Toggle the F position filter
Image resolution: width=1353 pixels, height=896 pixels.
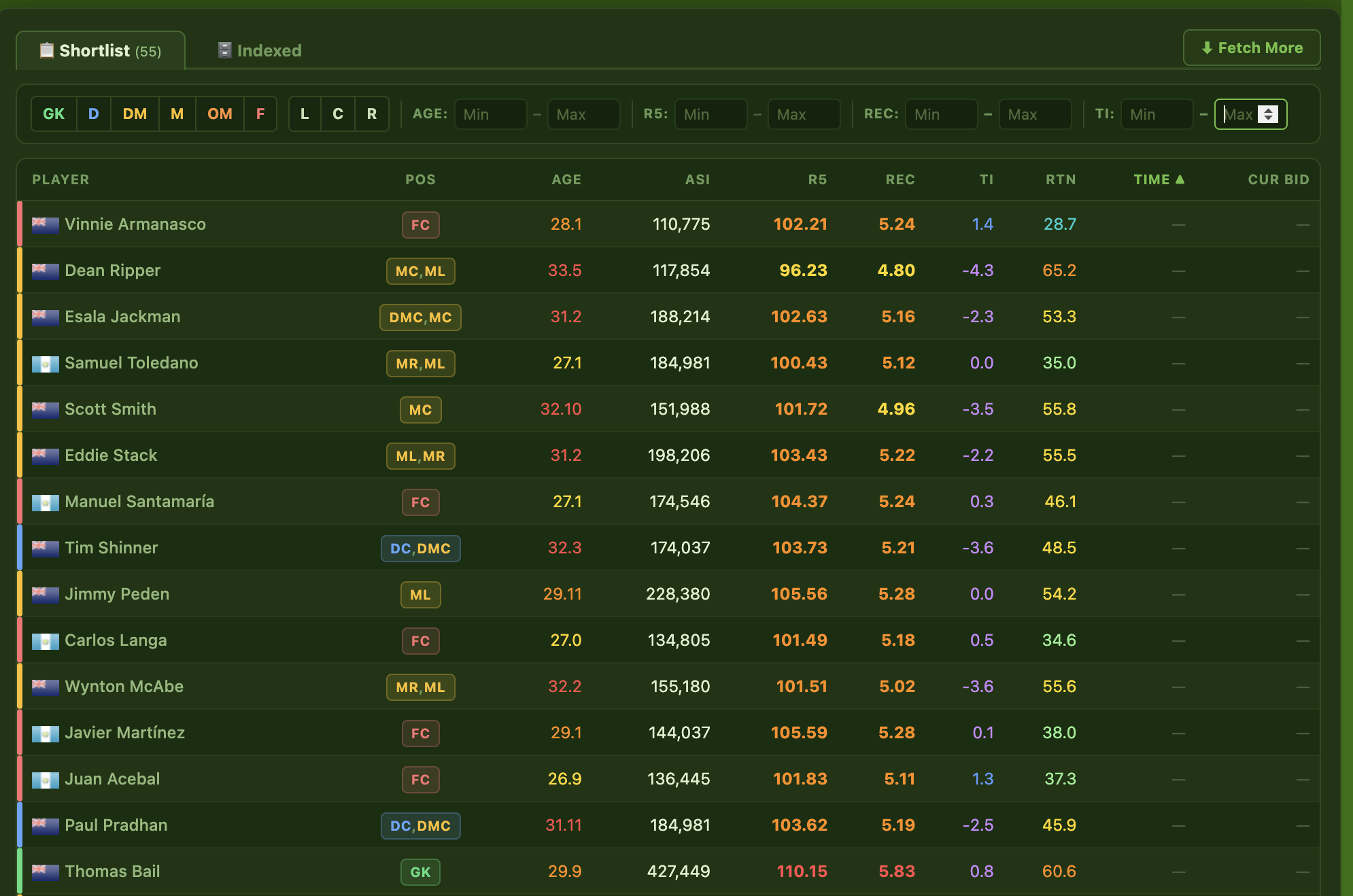pyautogui.click(x=260, y=114)
